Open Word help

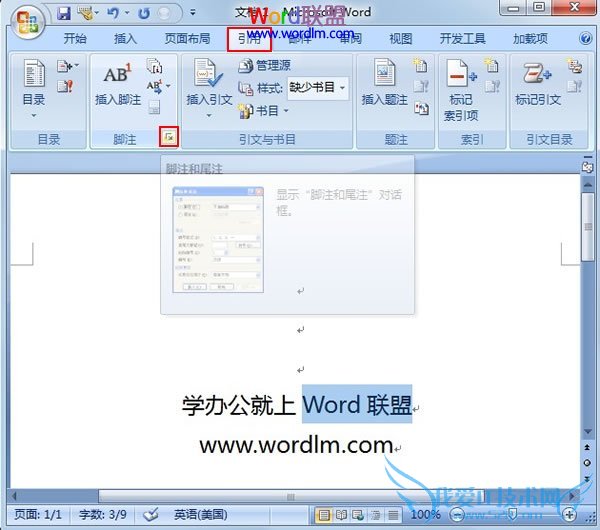585,38
